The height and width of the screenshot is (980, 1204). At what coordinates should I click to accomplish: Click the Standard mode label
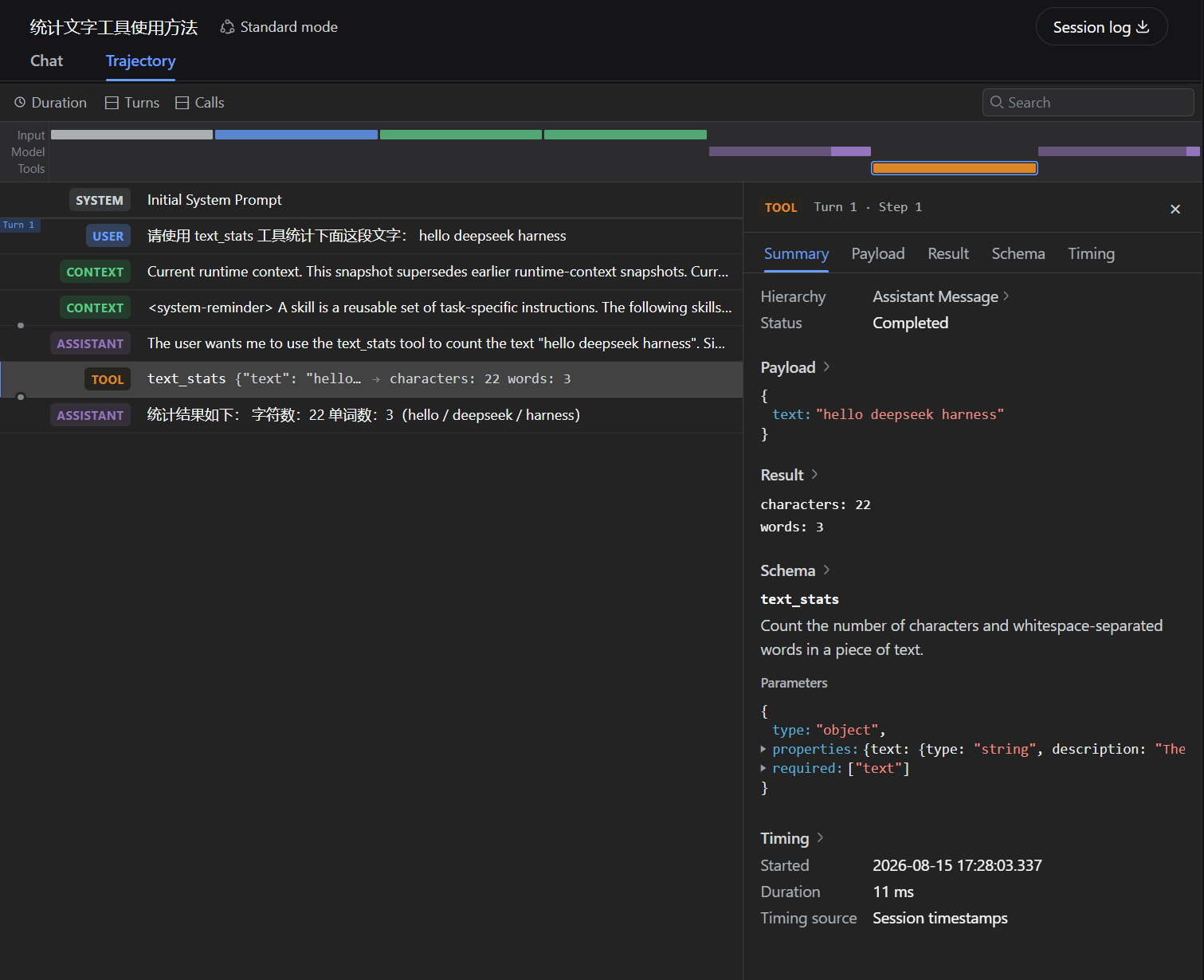(288, 27)
